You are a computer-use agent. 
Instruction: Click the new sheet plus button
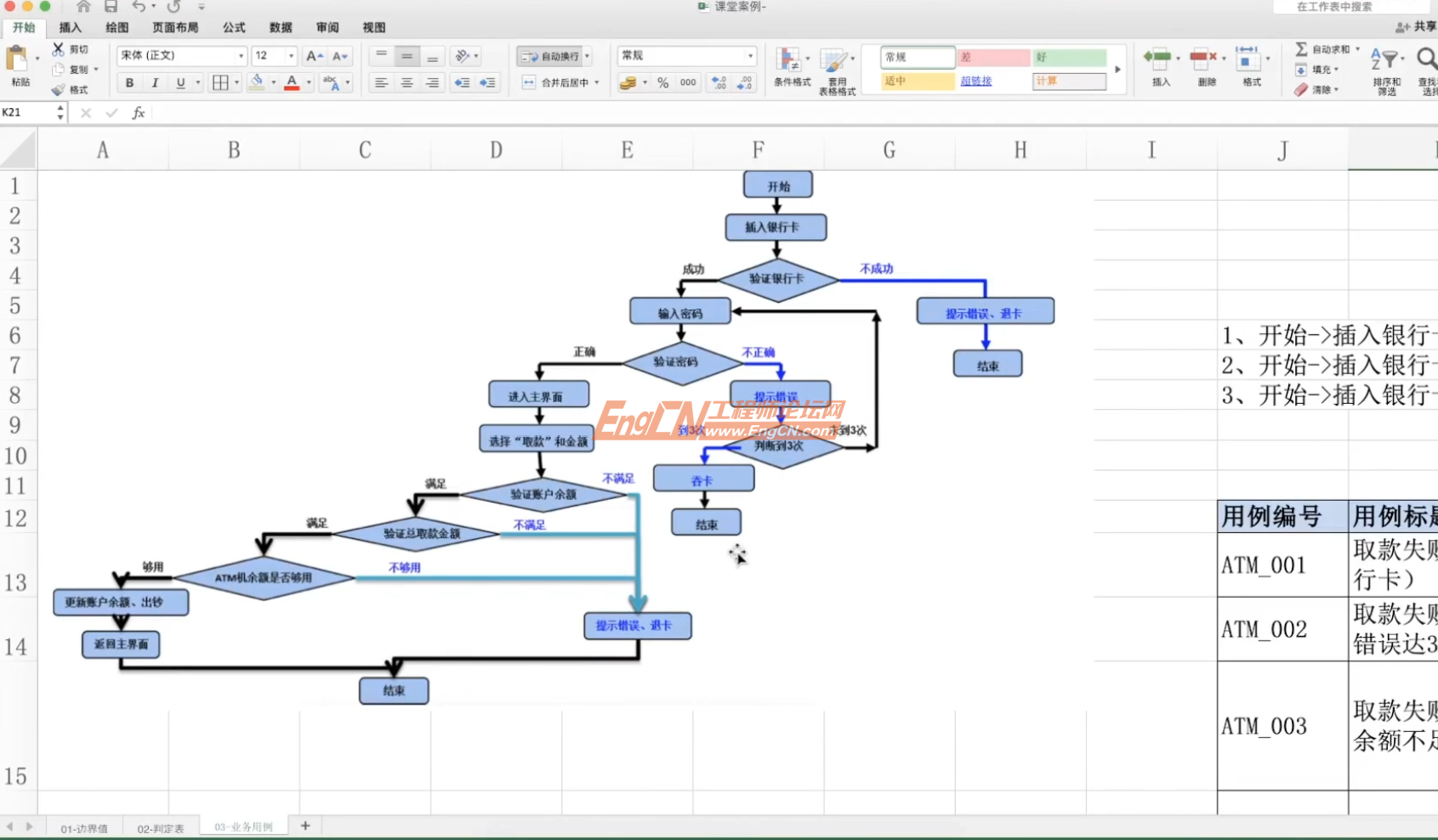[305, 826]
